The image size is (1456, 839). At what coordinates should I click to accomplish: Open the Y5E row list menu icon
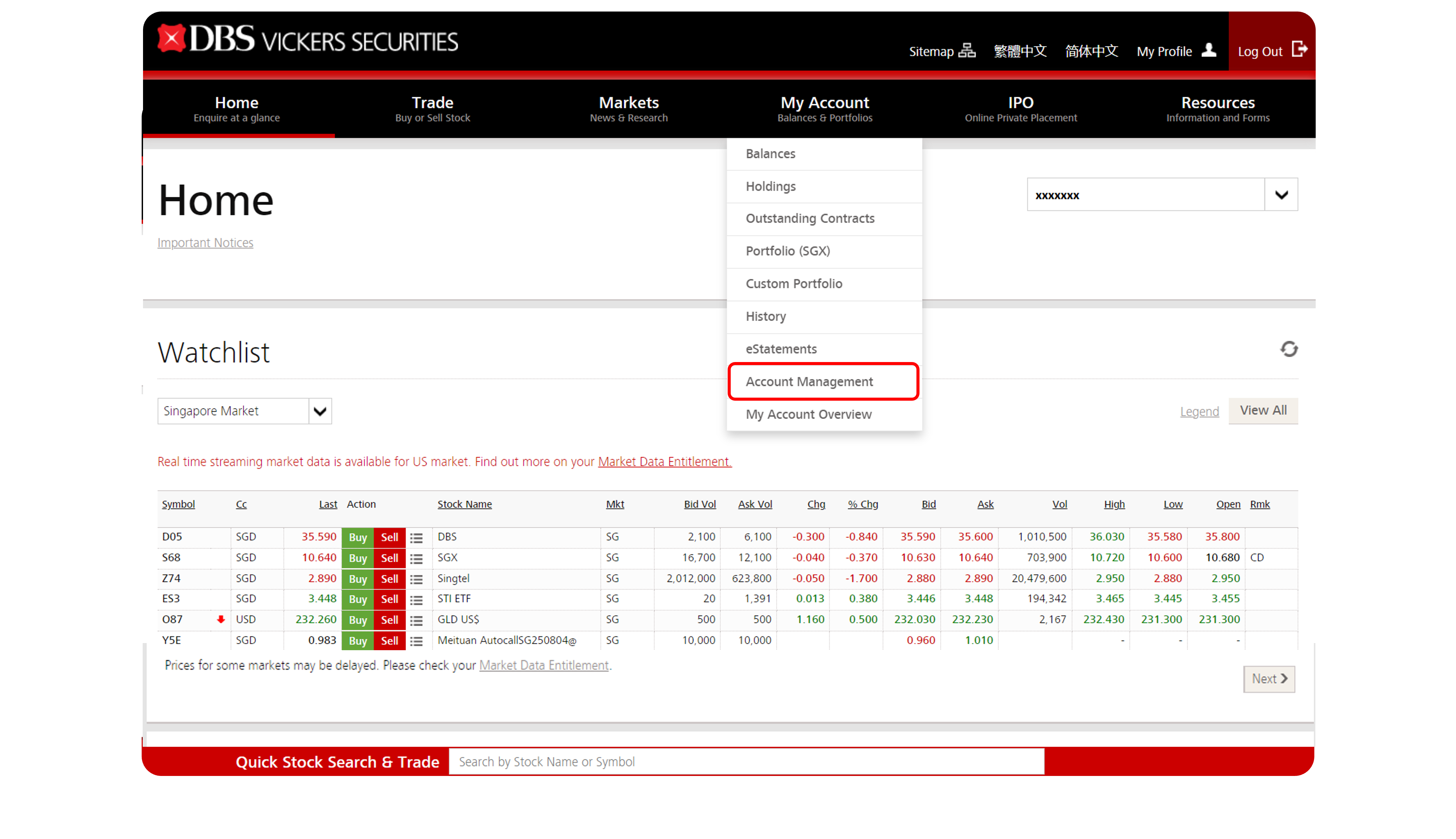point(417,641)
